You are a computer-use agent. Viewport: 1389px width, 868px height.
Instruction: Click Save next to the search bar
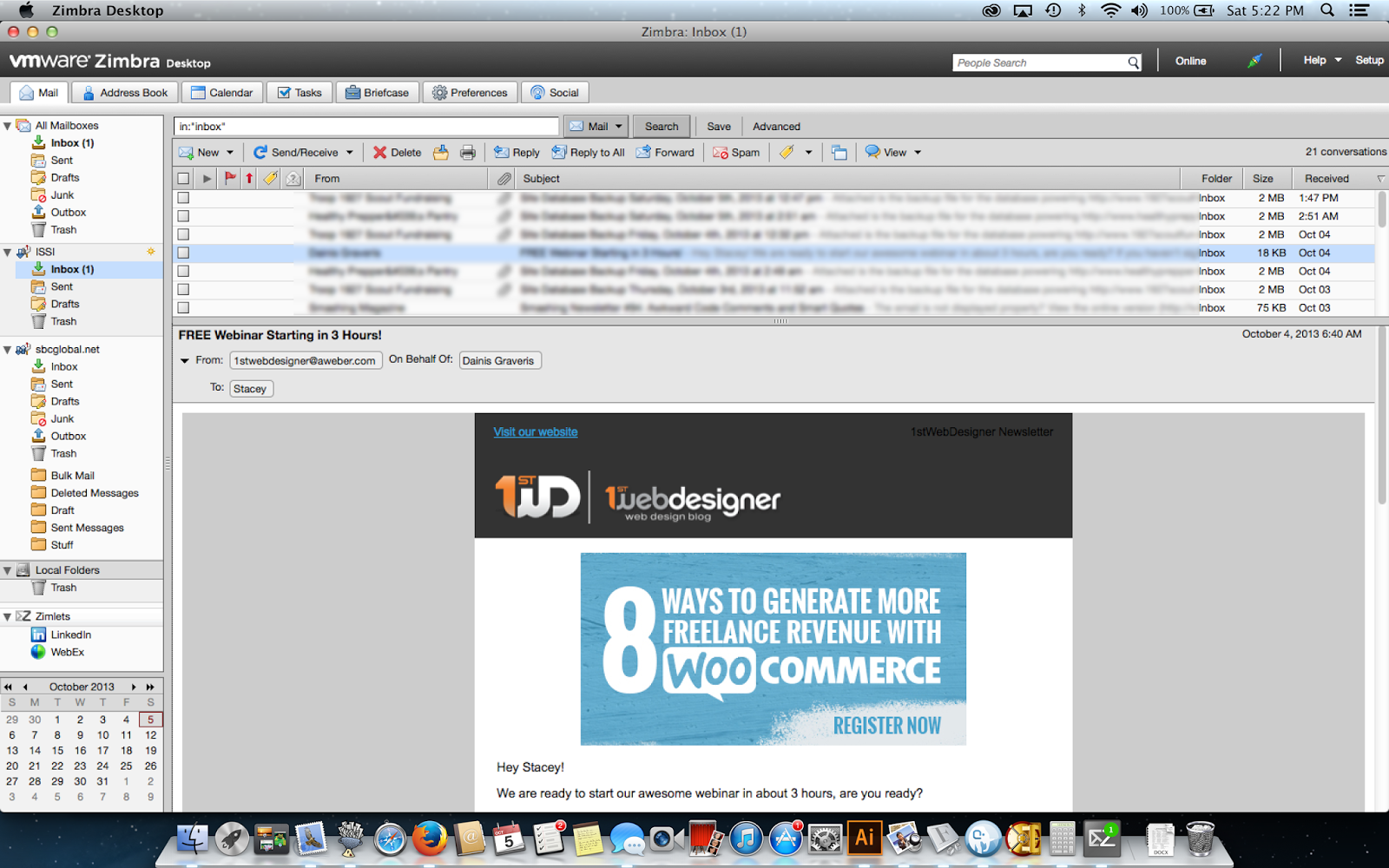(719, 127)
